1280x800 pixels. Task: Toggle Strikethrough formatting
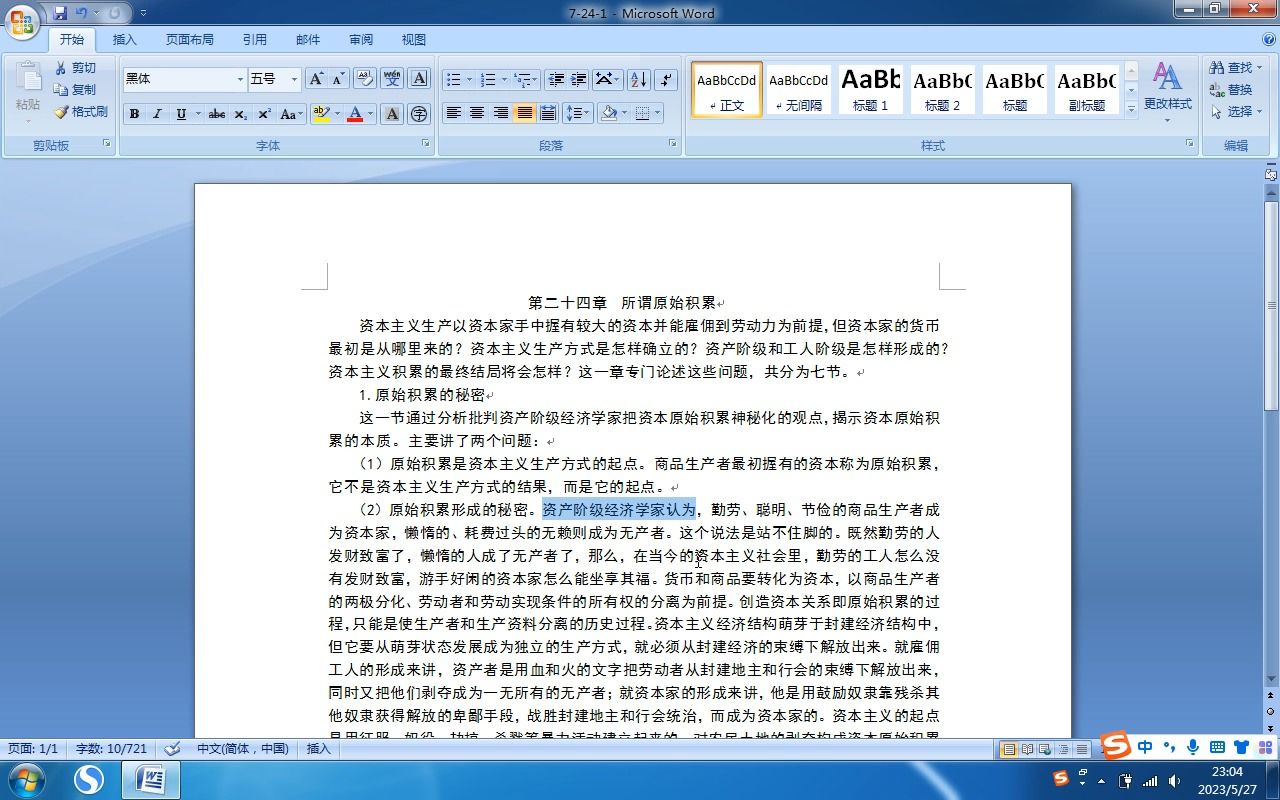click(216, 114)
